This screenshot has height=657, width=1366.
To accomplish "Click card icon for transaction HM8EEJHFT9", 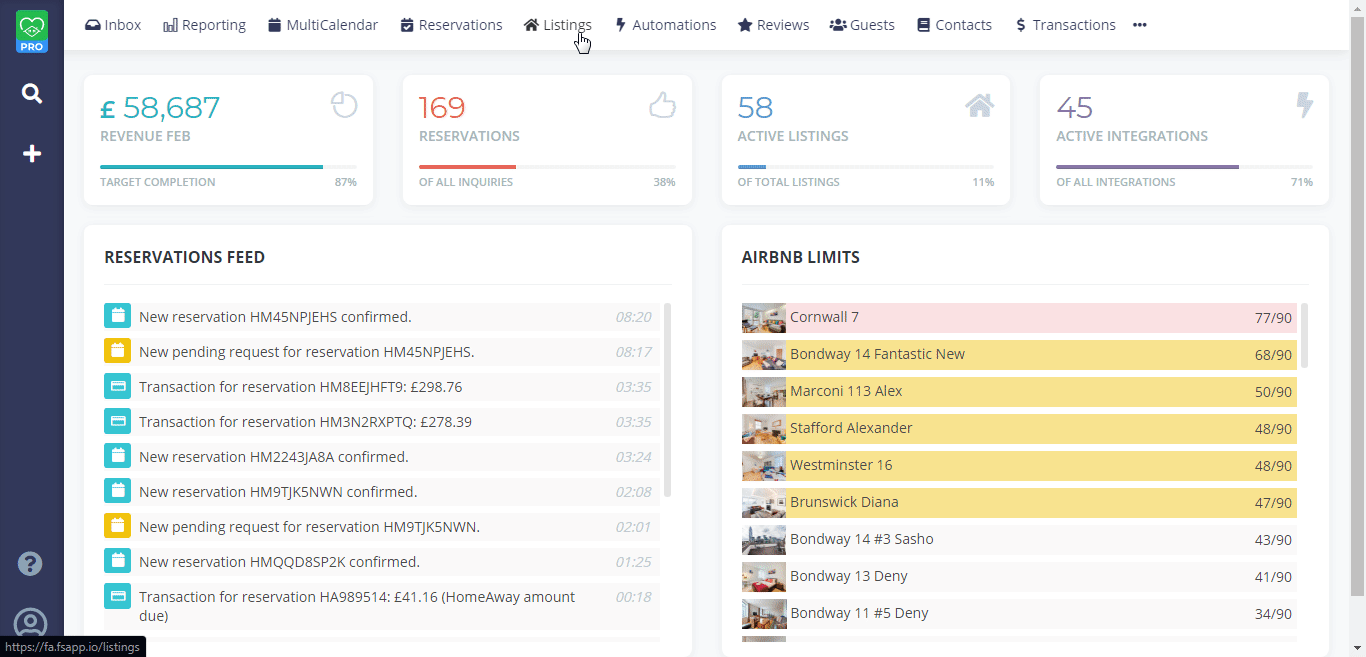I will tap(117, 386).
